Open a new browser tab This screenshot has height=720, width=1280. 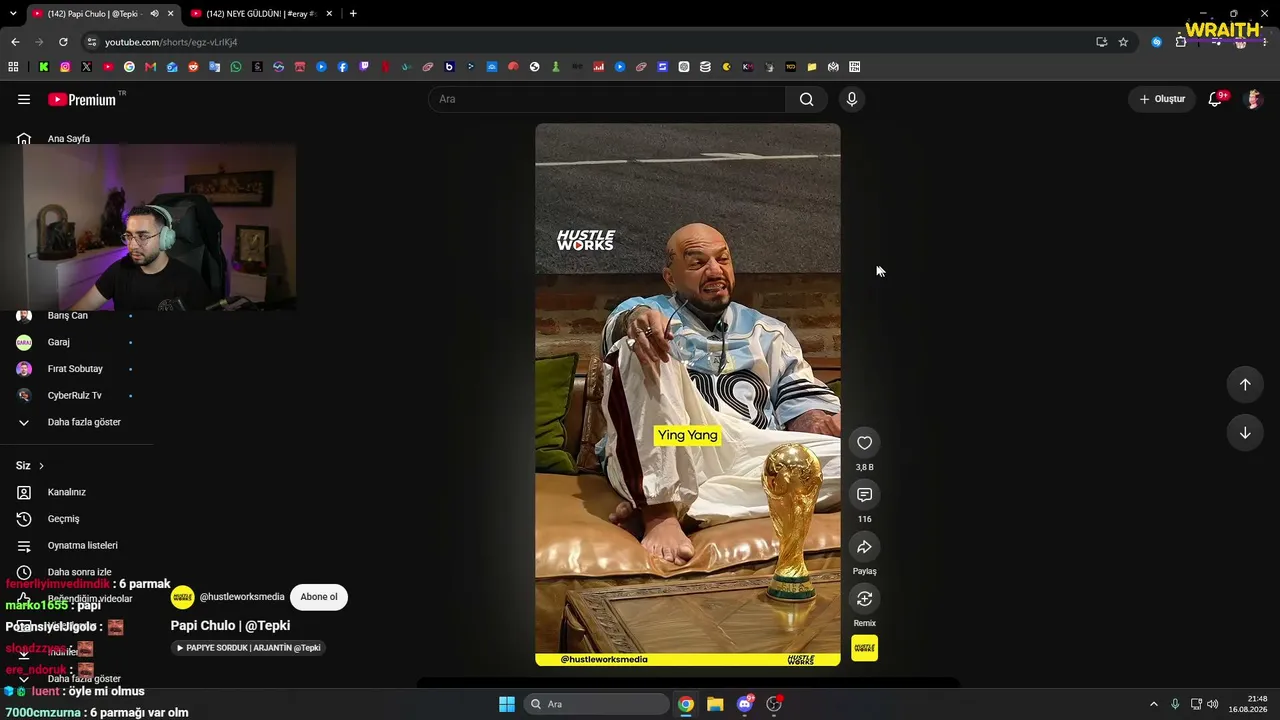tap(353, 14)
